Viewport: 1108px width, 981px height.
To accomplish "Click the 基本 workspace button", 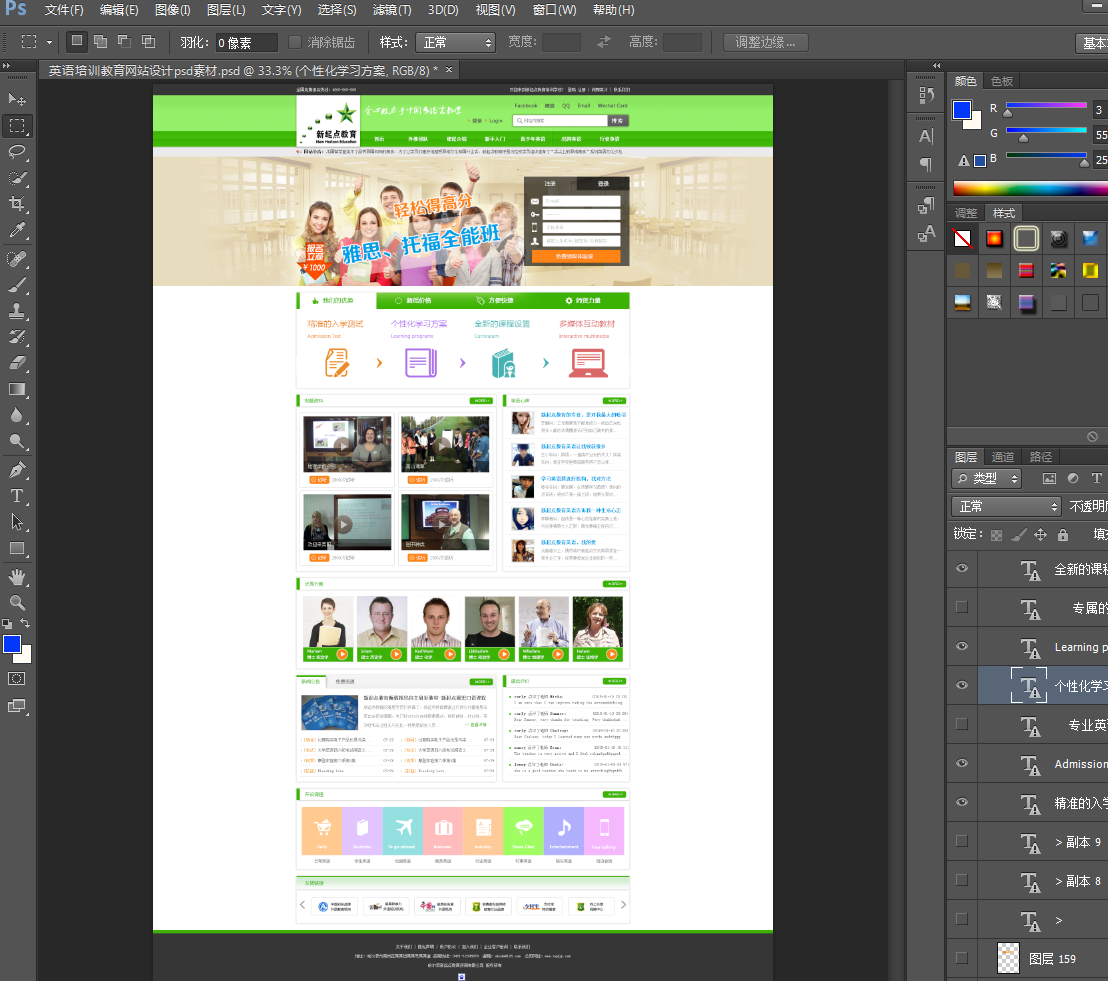I will pyautogui.click(x=1092, y=43).
